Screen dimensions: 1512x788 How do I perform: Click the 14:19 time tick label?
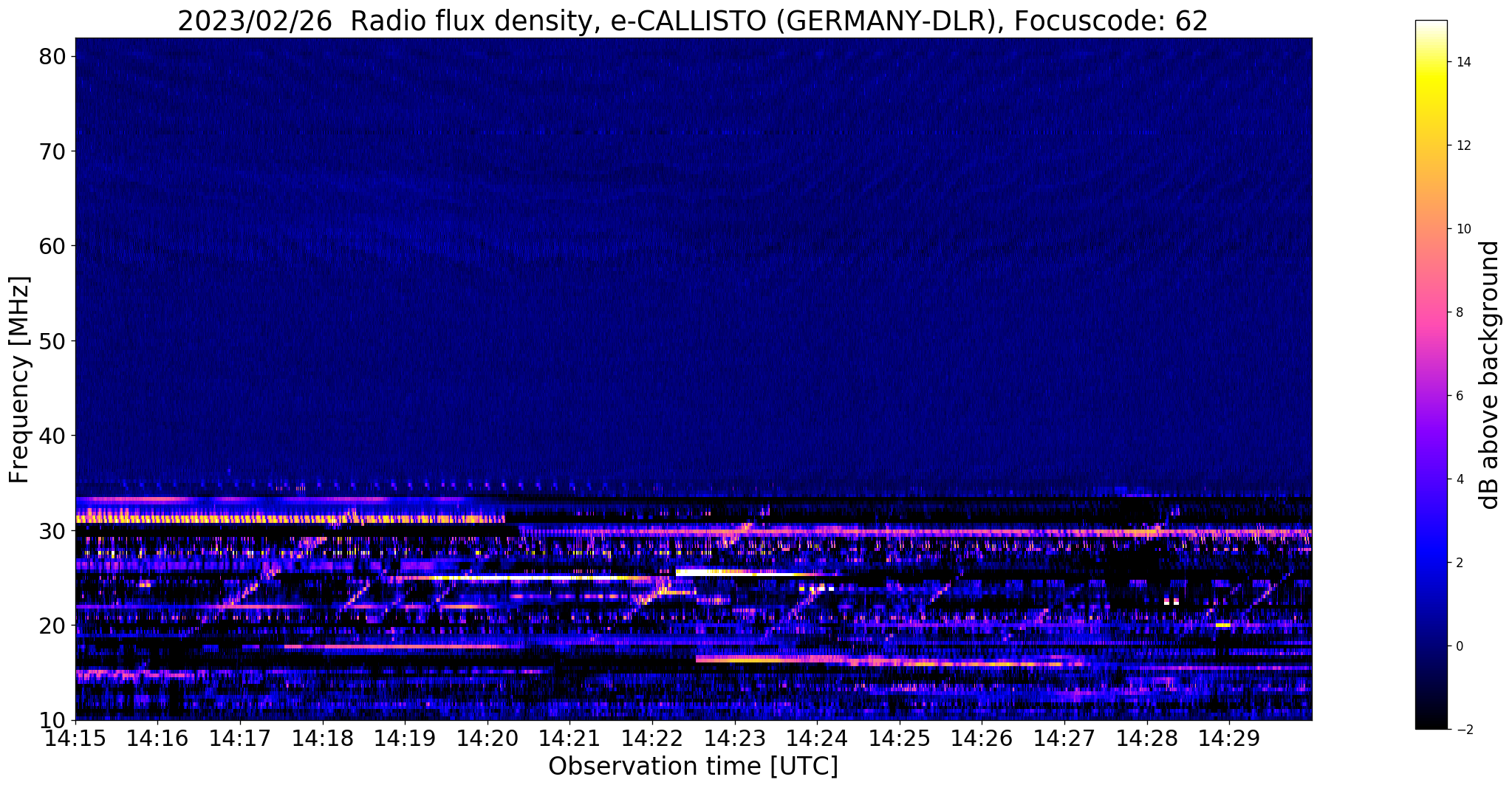pos(405,739)
